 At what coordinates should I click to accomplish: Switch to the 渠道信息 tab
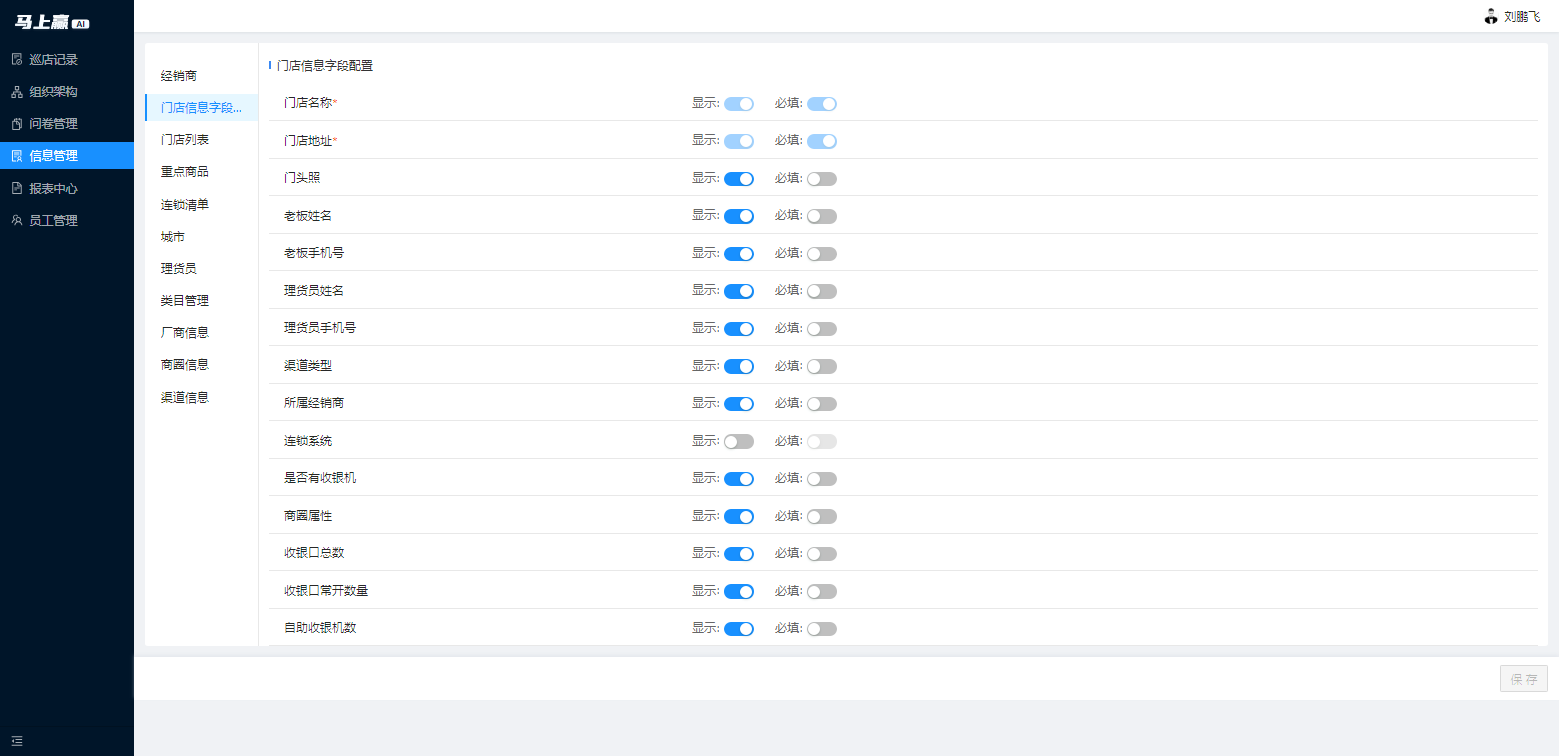tap(201, 398)
